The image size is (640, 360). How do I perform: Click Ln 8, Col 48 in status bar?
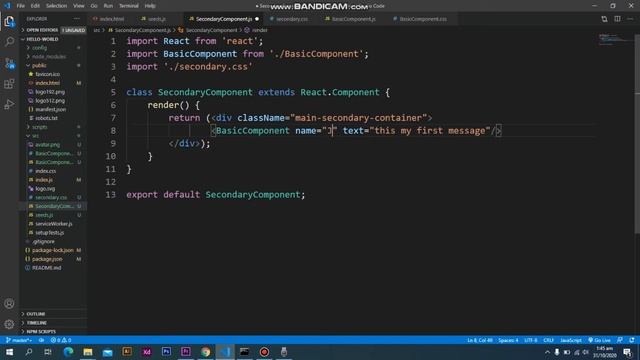(x=480, y=340)
